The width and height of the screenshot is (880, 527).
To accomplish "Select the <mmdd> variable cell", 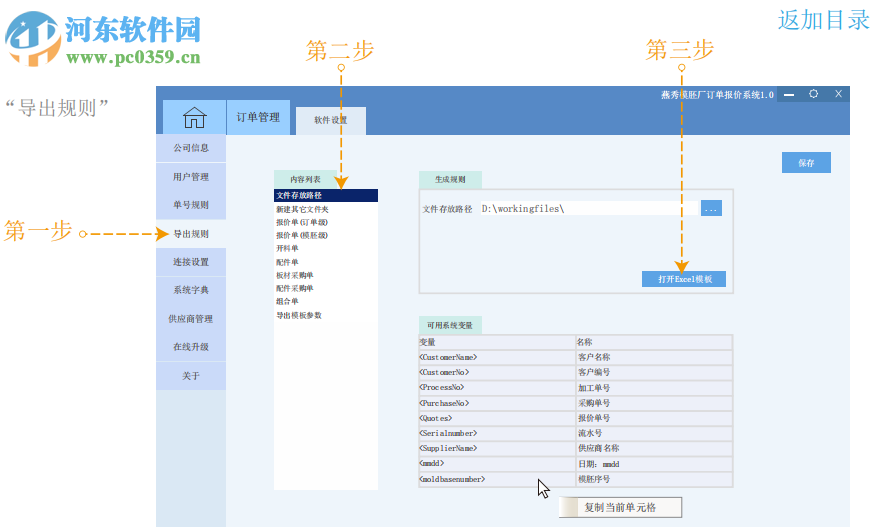I will point(497,464).
